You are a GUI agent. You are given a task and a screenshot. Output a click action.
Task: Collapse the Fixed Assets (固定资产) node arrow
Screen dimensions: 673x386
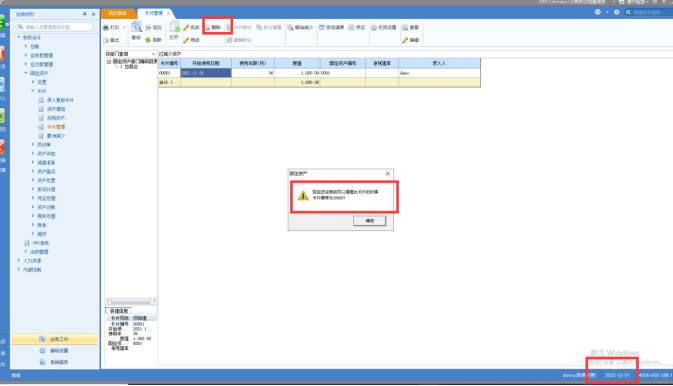click(x=26, y=73)
